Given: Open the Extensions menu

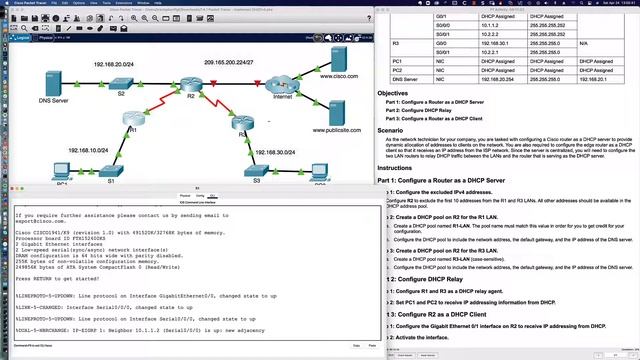Looking at the screenshot, I should 124,2.
